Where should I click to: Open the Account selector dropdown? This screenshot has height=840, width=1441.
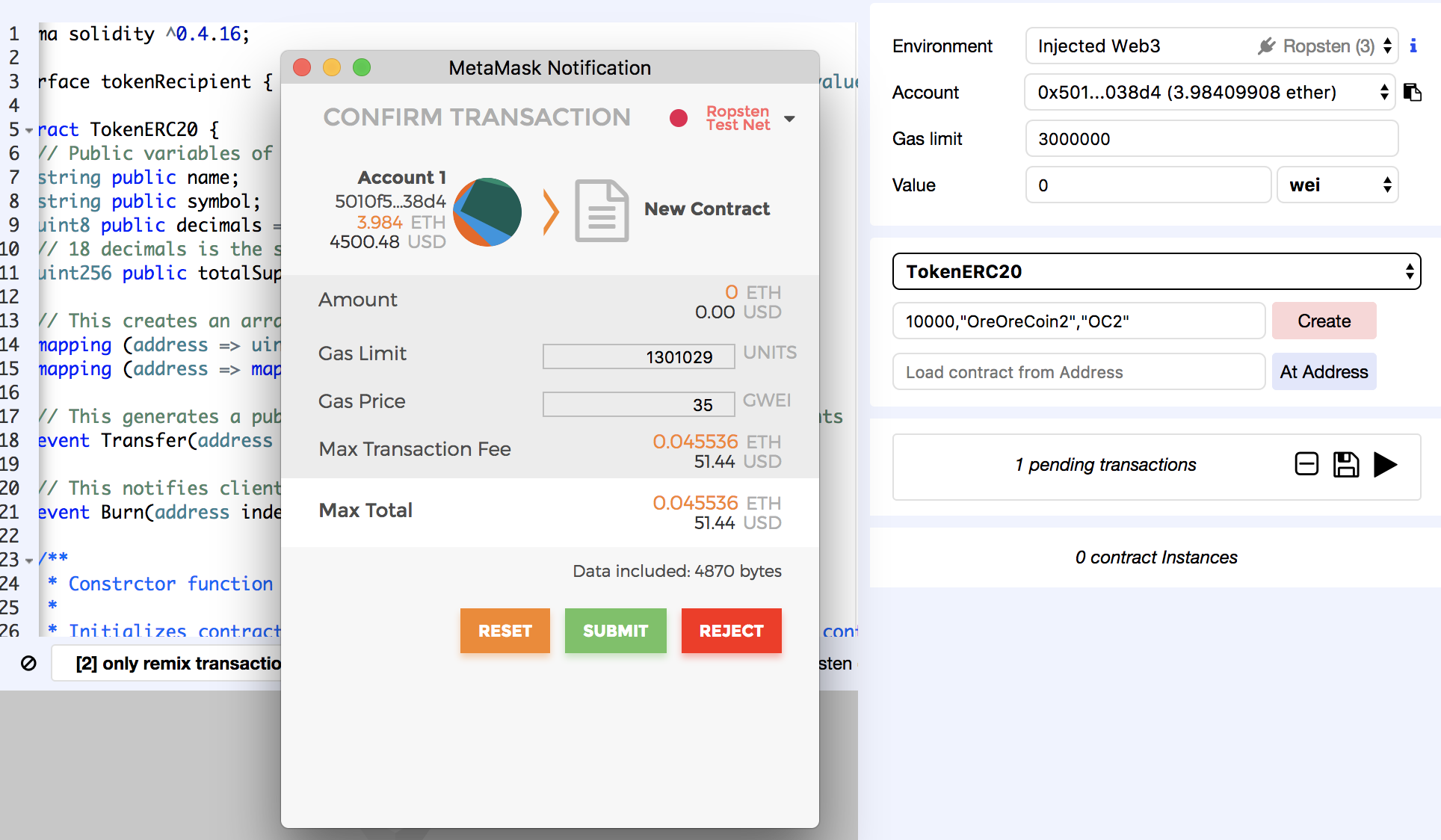tap(1210, 93)
